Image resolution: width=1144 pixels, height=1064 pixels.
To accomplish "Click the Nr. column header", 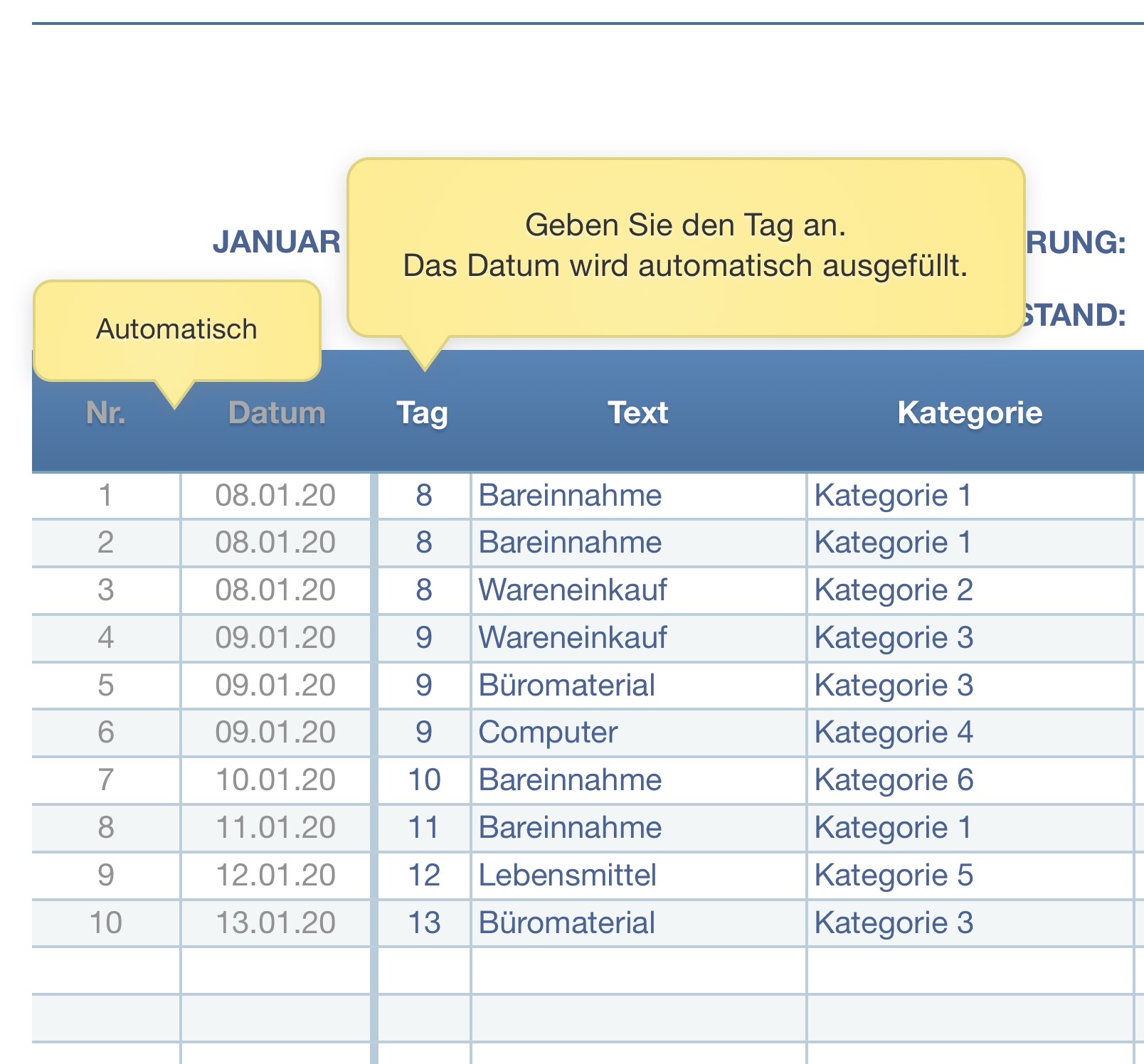I will click(x=105, y=413).
